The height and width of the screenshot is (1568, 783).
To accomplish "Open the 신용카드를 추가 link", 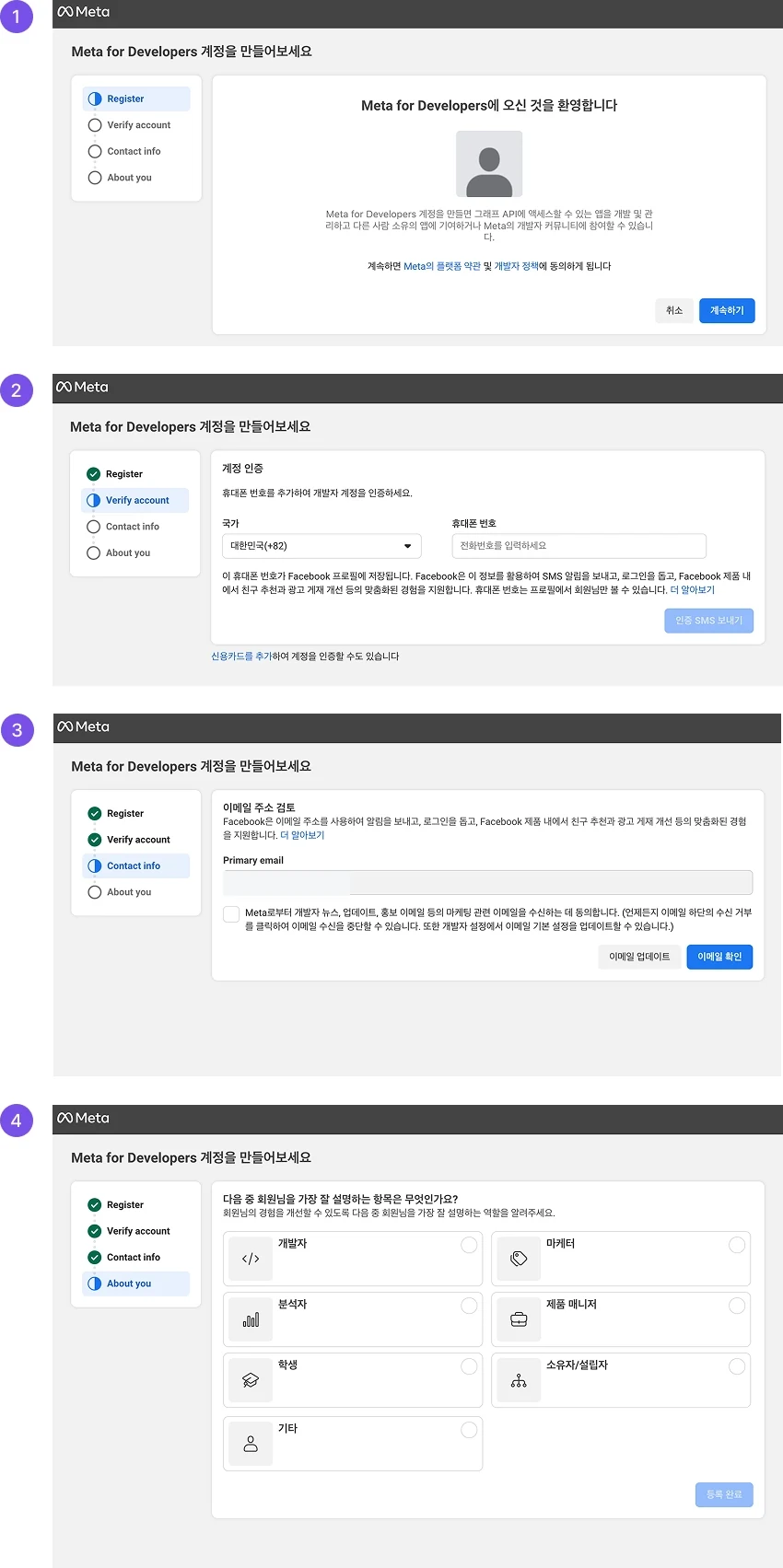I will point(241,656).
